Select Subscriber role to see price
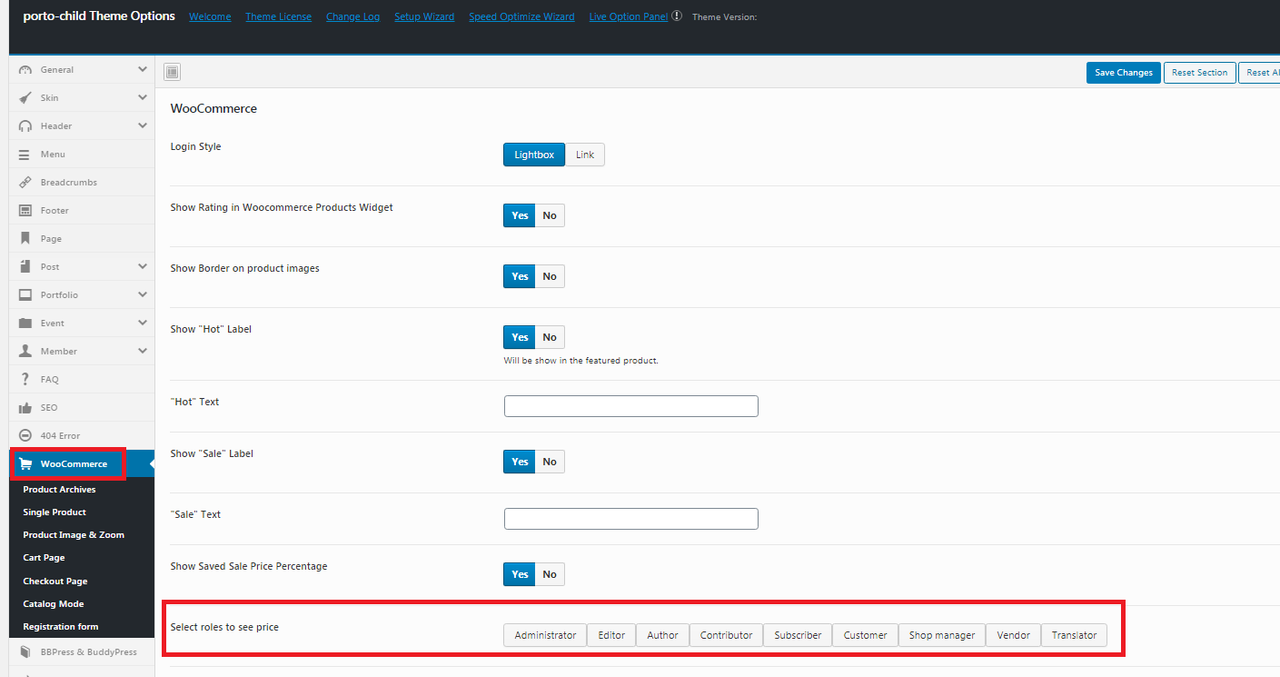The height and width of the screenshot is (677, 1280). click(798, 635)
